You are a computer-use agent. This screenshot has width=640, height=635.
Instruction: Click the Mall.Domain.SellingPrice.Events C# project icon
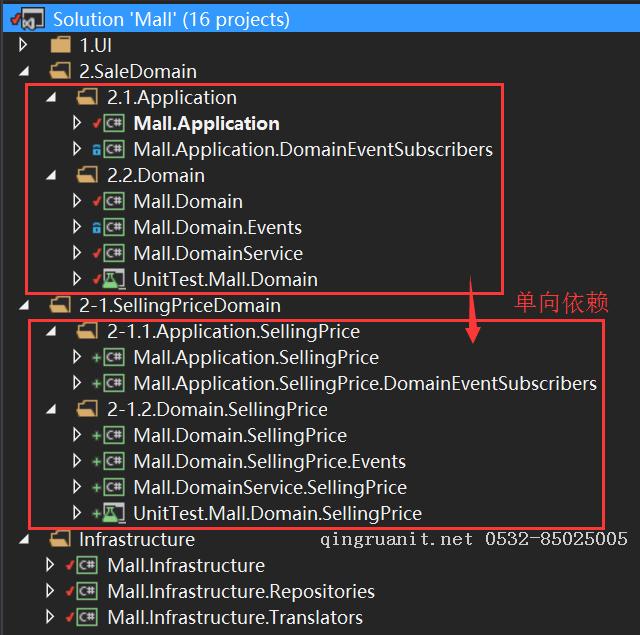pos(114,462)
